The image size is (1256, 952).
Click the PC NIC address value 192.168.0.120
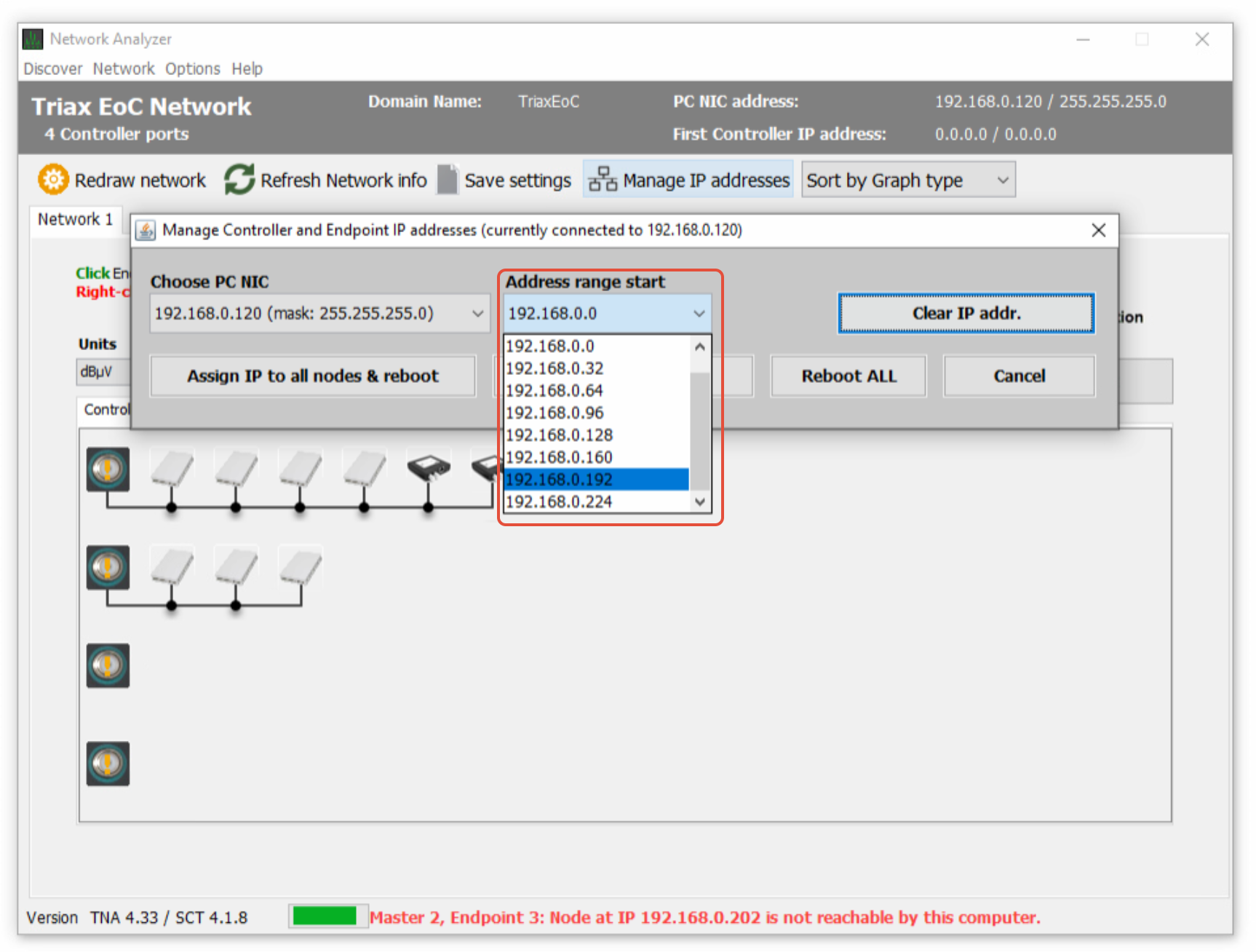coord(1050,101)
